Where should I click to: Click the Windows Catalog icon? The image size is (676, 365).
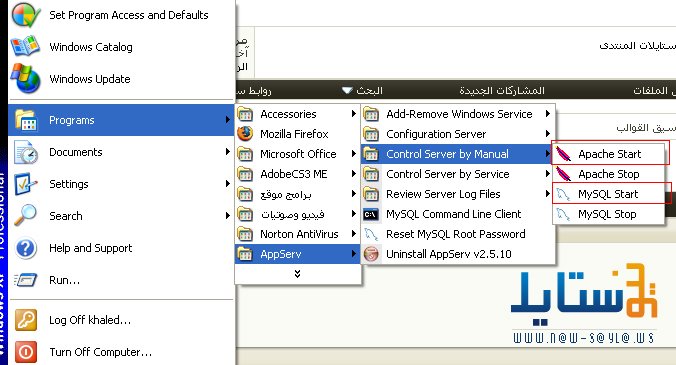(x=25, y=46)
